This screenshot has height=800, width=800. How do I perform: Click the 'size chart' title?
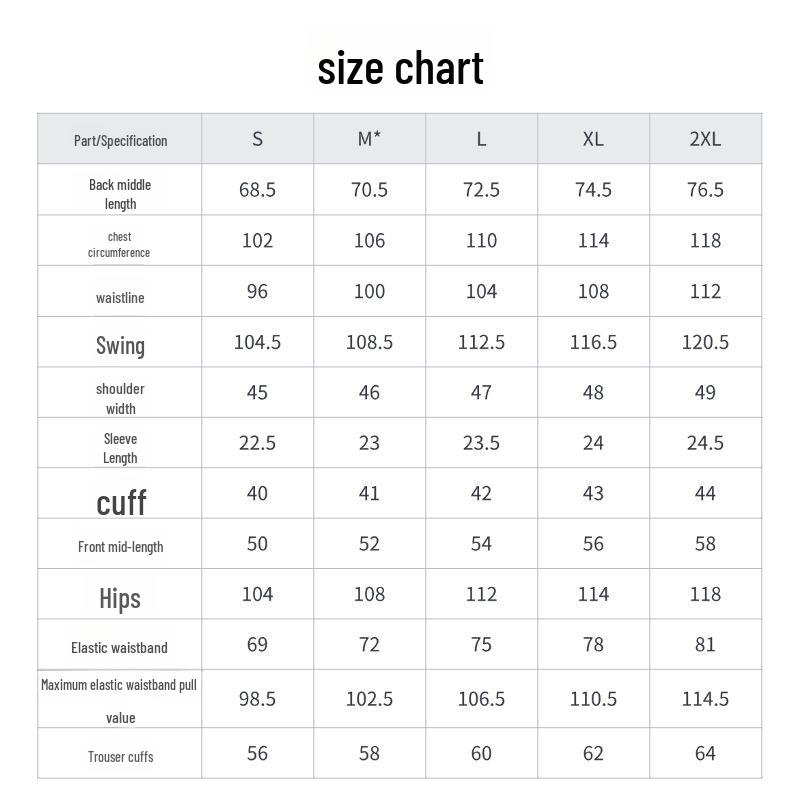pyautogui.click(x=400, y=68)
